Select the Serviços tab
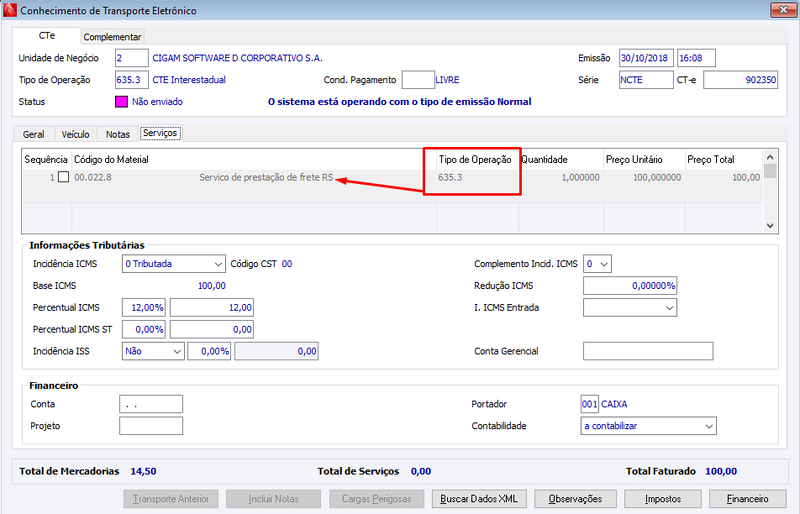800x514 pixels. coord(160,133)
